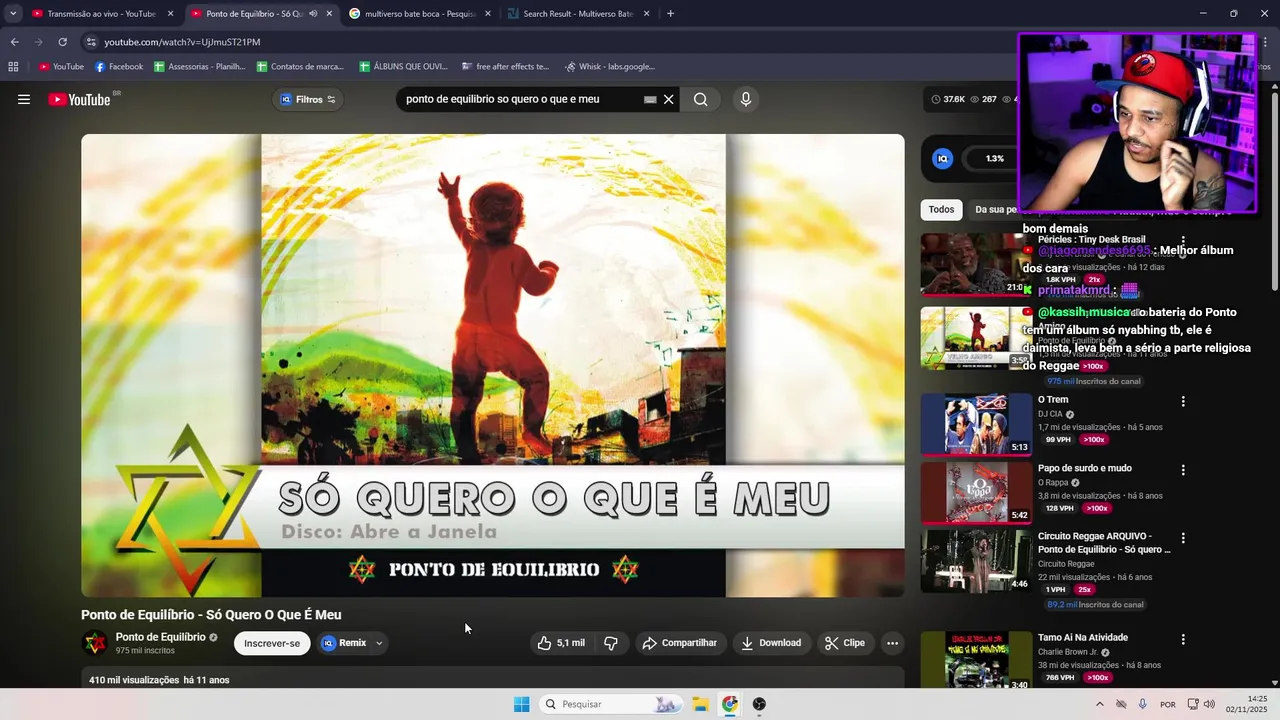Viewport: 1280px width, 720px height.
Task: Select the Todos filter chip
Action: [x=941, y=209]
